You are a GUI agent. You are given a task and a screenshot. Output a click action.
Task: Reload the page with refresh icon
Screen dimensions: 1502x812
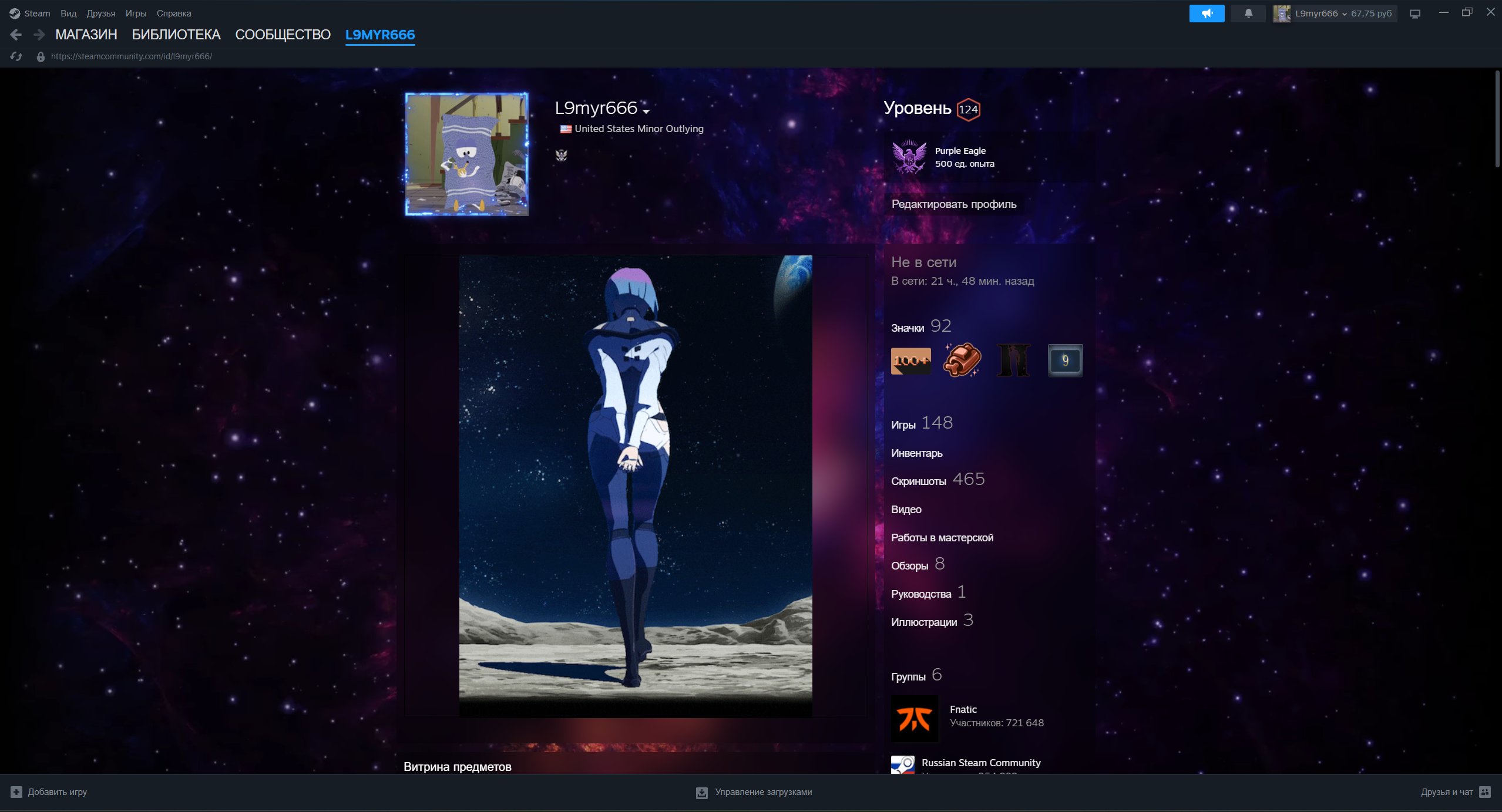(x=16, y=56)
